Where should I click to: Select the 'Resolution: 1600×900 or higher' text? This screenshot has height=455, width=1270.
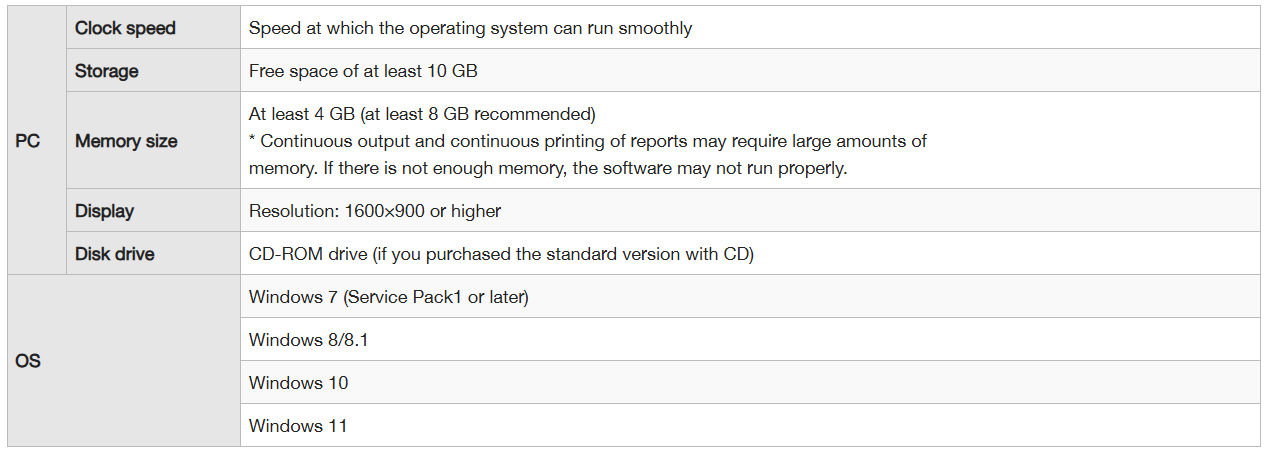pyautogui.click(x=375, y=211)
